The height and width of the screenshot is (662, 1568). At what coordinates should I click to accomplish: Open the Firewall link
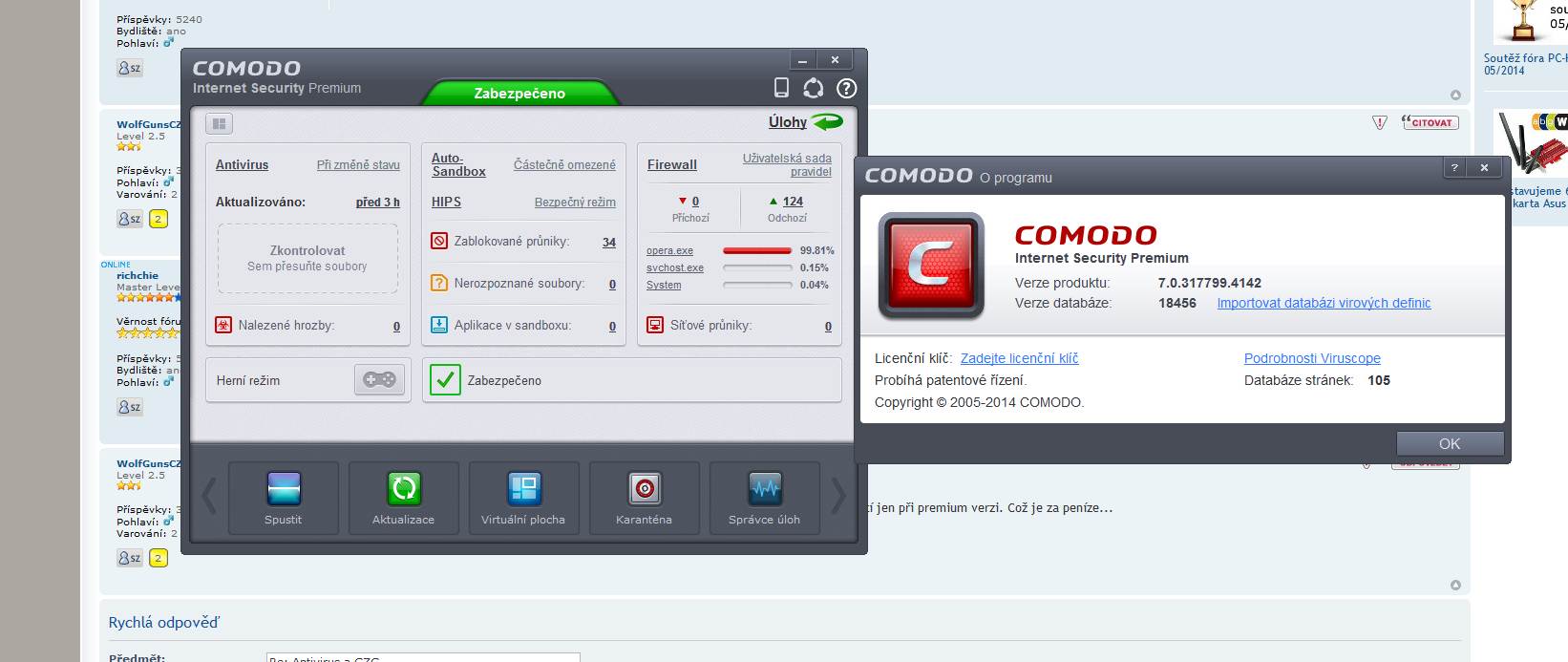click(x=672, y=164)
